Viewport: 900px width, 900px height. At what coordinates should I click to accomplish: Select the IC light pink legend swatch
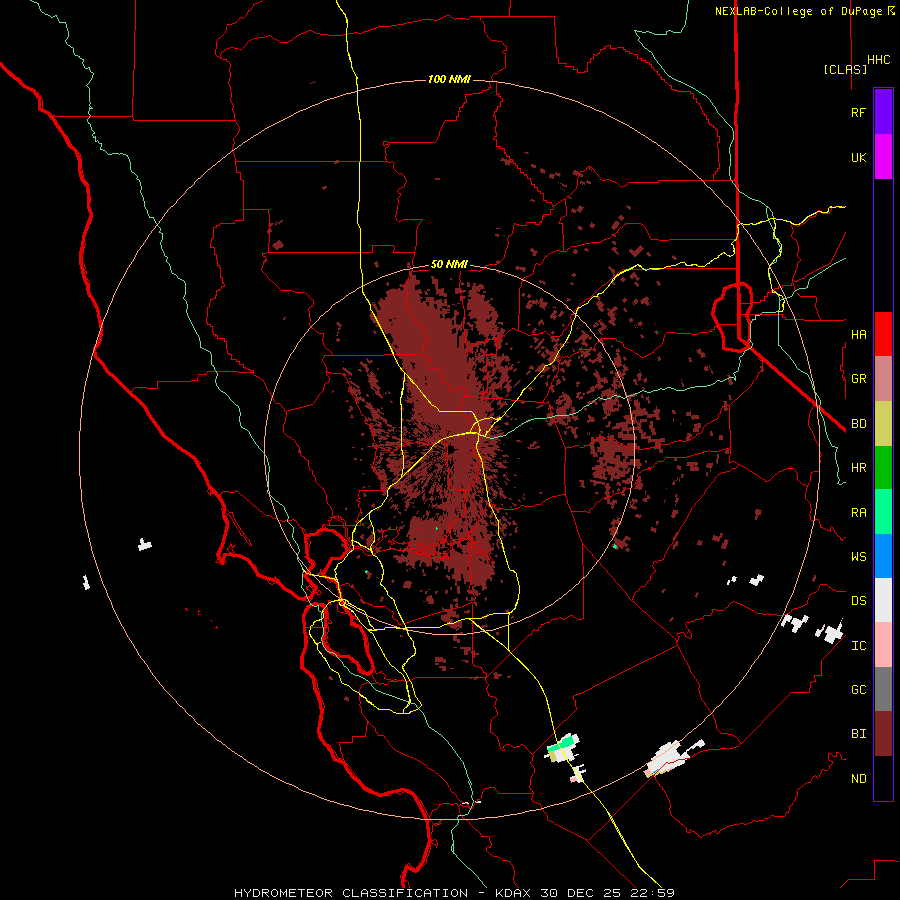coord(883,645)
